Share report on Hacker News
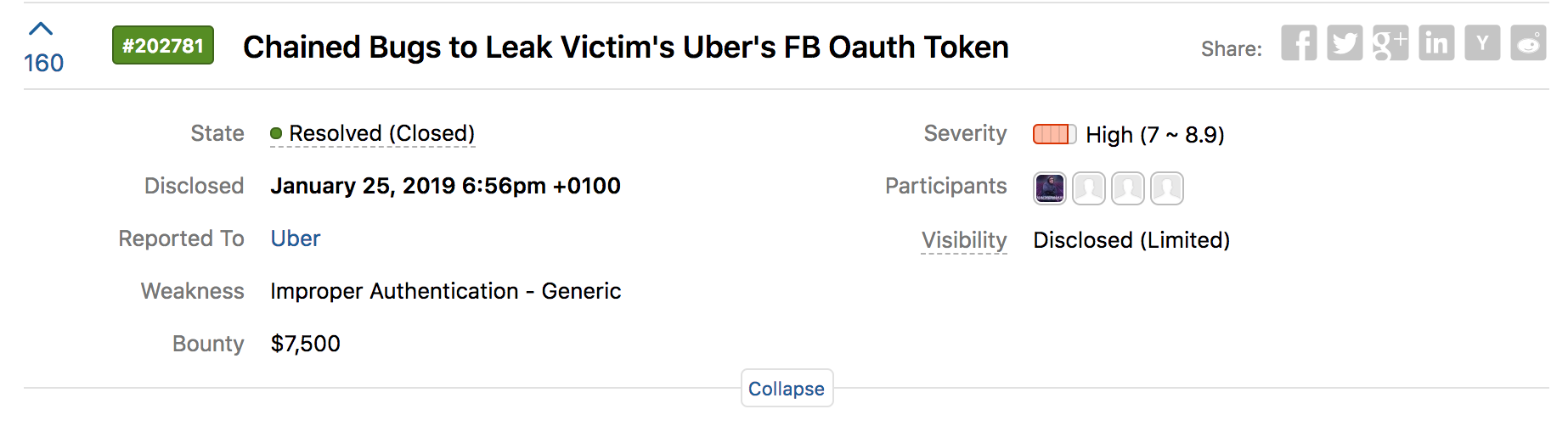 coord(1482,43)
